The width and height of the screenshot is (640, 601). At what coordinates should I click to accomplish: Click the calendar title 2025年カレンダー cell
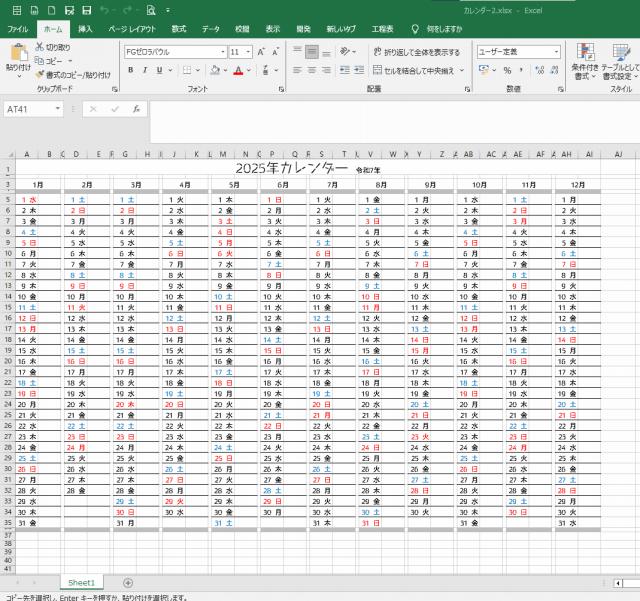tap(292, 168)
